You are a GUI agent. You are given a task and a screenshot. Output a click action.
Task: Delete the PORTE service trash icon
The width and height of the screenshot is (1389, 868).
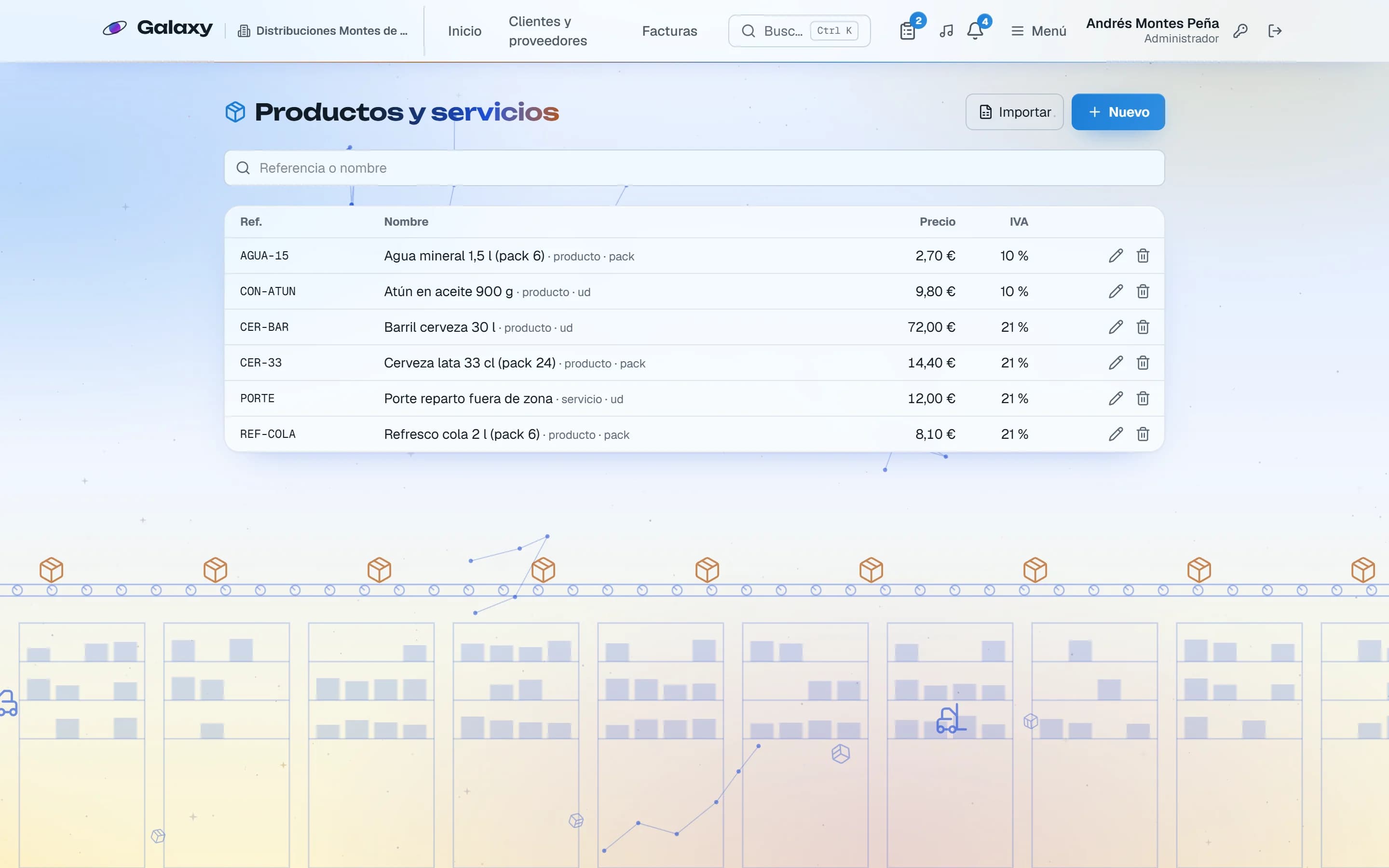(x=1143, y=398)
